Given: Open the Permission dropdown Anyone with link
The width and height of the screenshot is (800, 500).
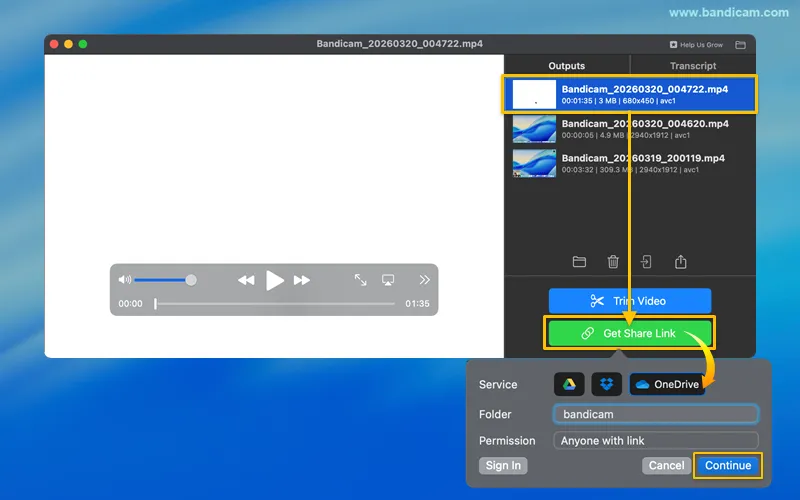Looking at the screenshot, I should click(x=656, y=441).
